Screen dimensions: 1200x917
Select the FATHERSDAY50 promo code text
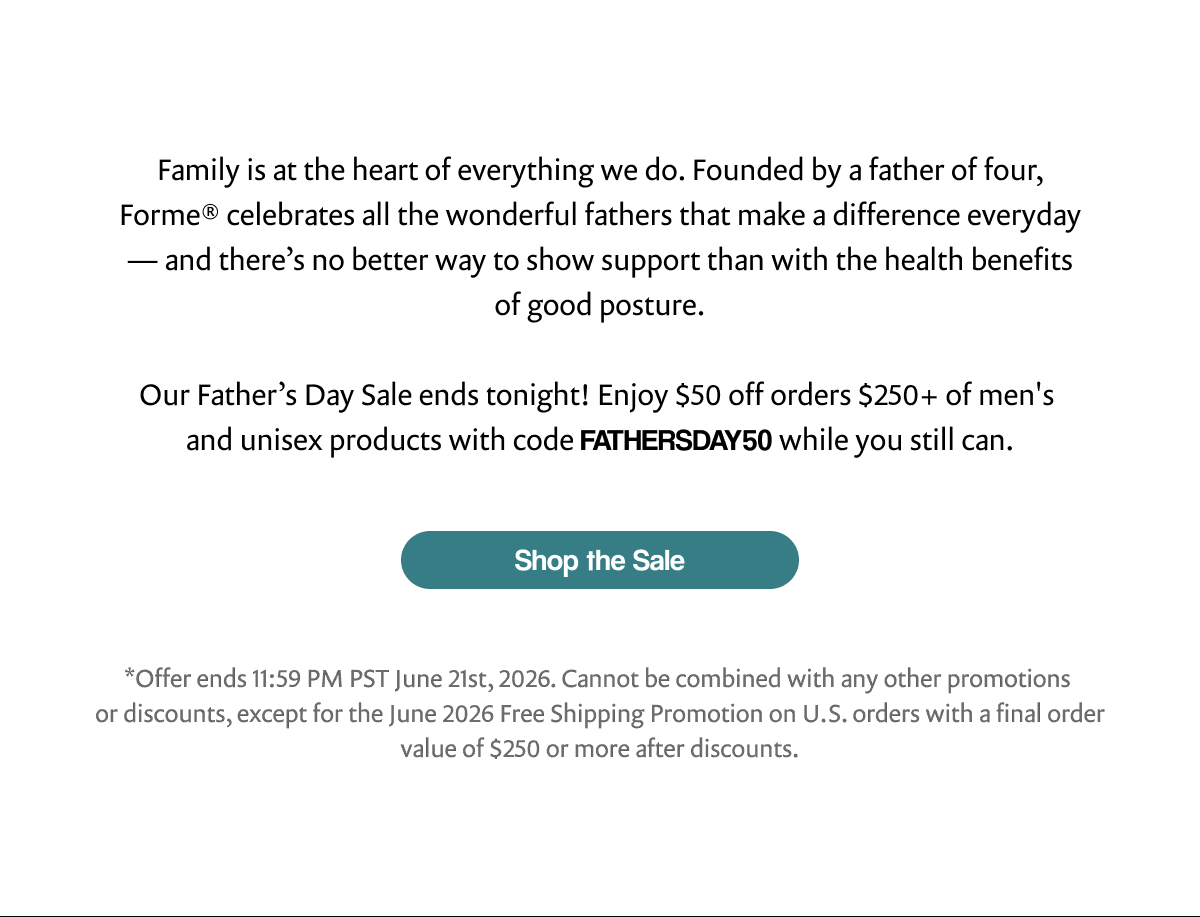tap(676, 441)
